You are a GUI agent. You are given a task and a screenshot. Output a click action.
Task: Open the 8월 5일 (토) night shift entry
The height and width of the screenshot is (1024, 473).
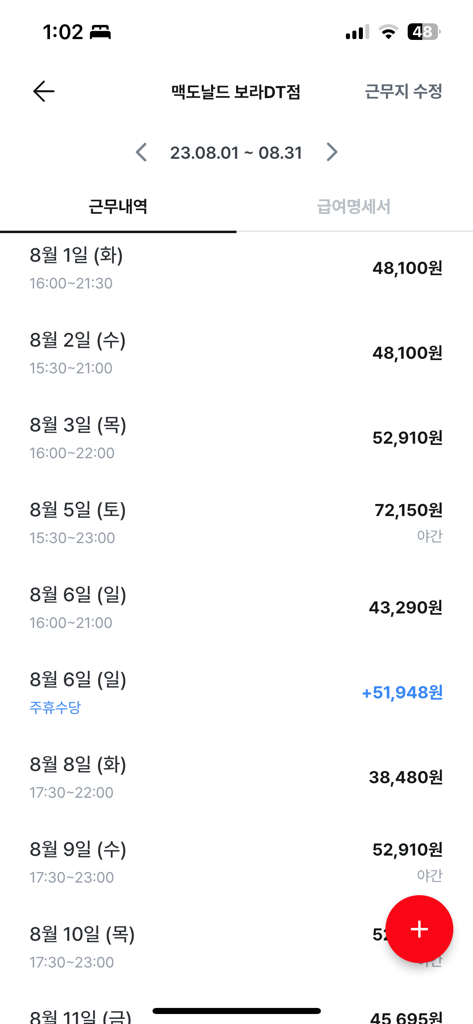pyautogui.click(x=236, y=522)
